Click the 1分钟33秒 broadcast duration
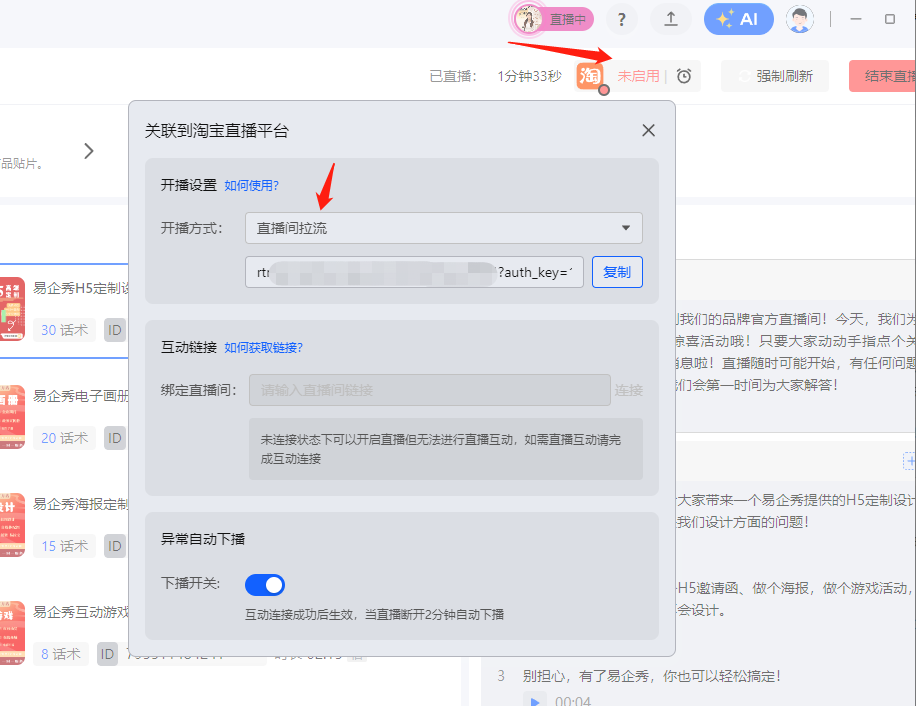The width and height of the screenshot is (916, 706). [x=529, y=76]
